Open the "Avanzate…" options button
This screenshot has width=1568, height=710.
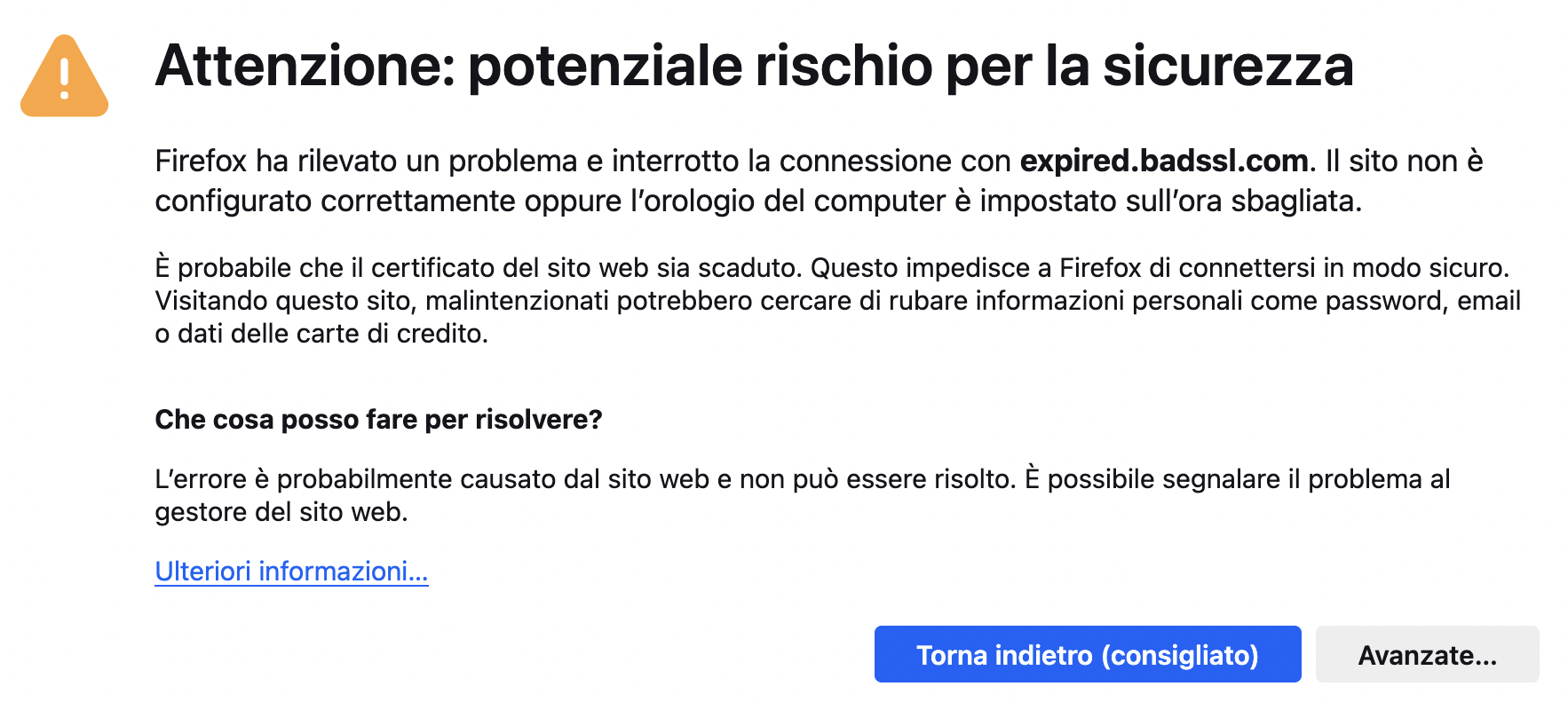pyautogui.click(x=1427, y=655)
